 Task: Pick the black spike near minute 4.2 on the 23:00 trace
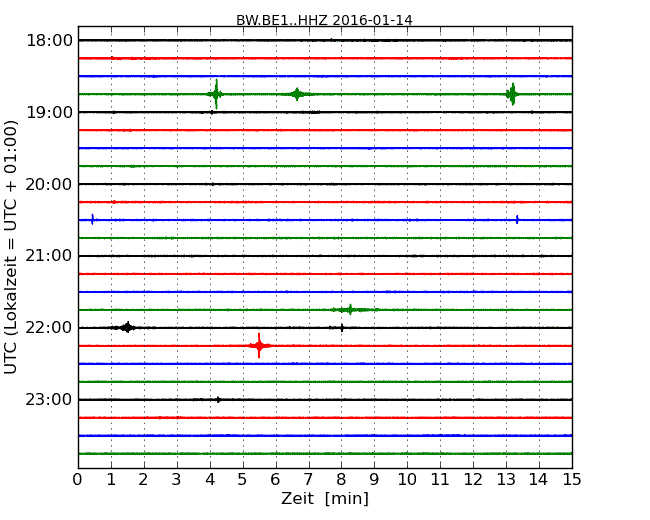pos(218,400)
